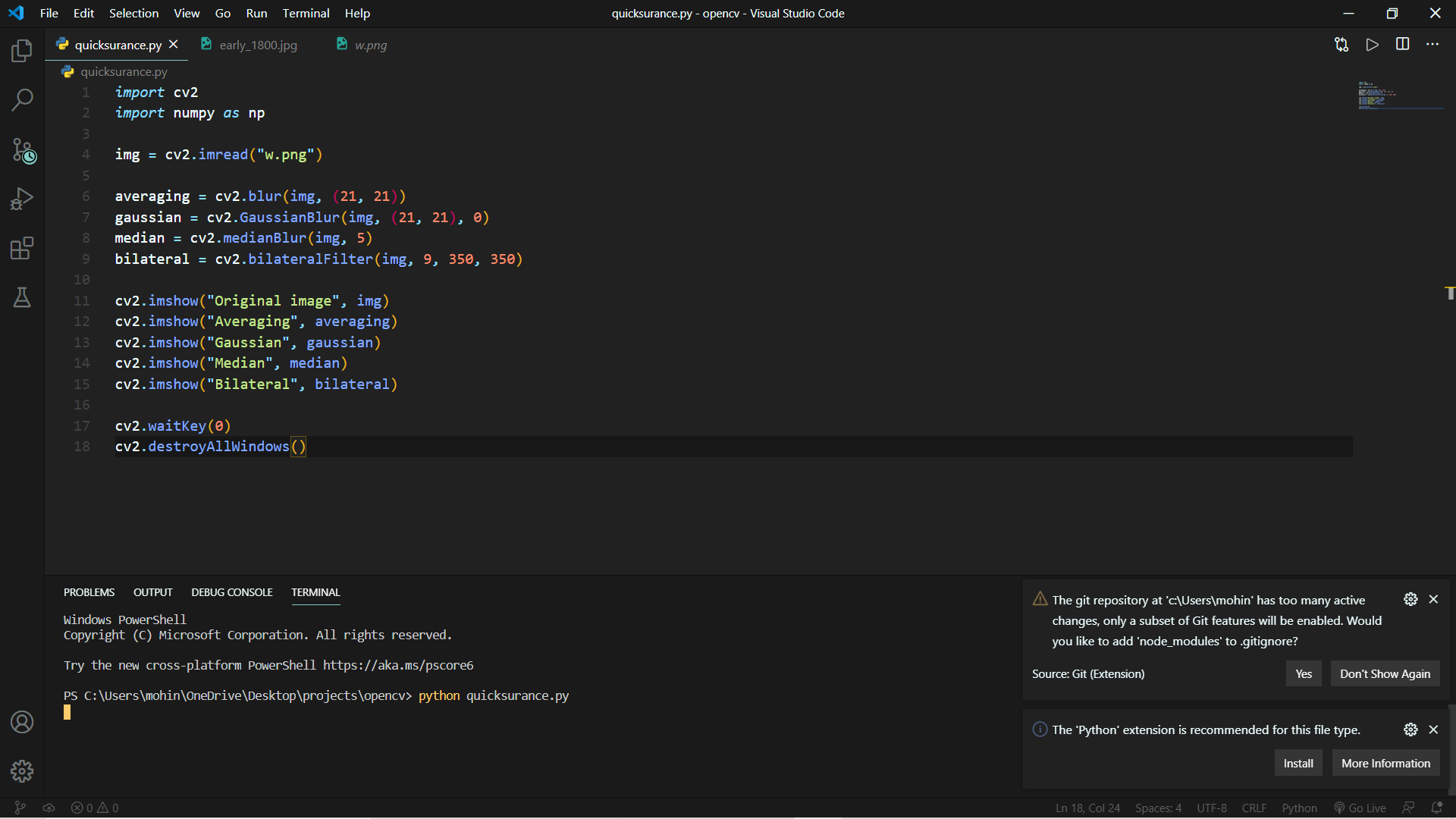
Task: Open the Search view icon
Action: click(22, 99)
